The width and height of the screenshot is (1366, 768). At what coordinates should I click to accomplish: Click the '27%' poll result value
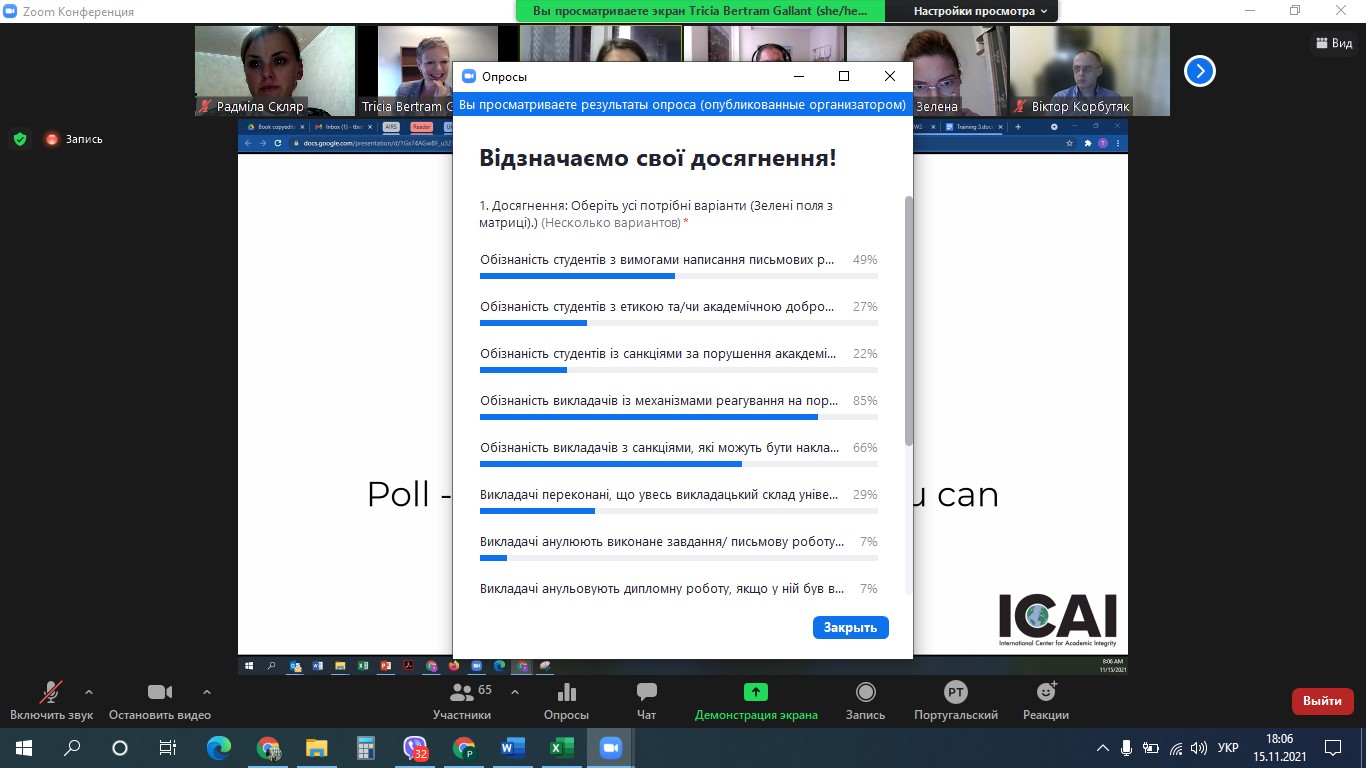tap(865, 307)
